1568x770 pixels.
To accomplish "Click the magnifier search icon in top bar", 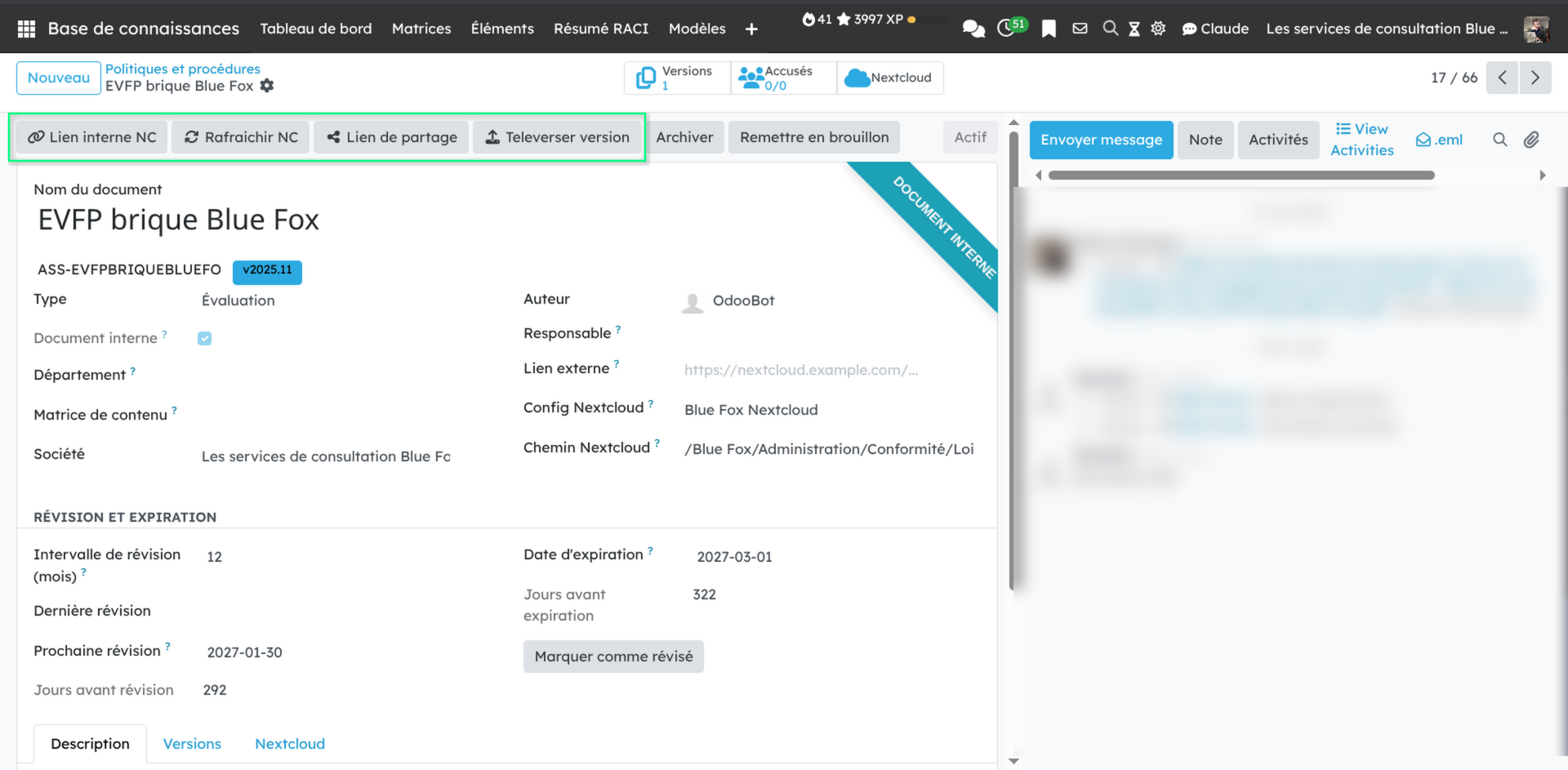I will [1110, 29].
